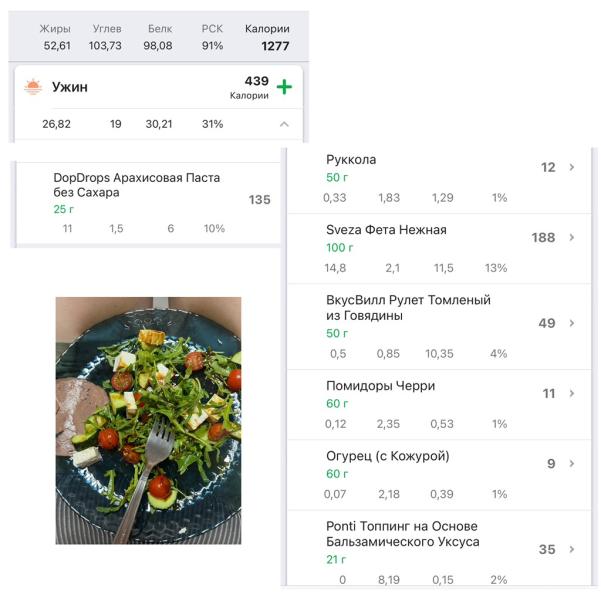Viewport: 601px width, 600px height.
Task: Select DopDrops Арахисовая Паста food entry
Action: (148, 203)
